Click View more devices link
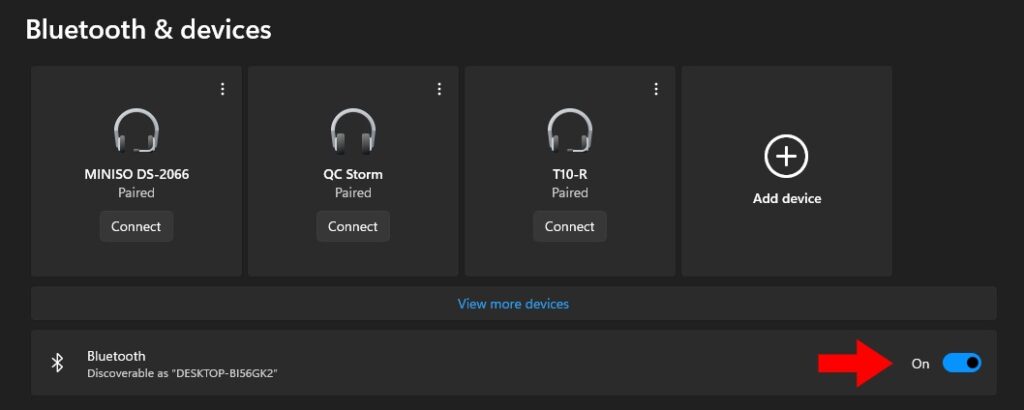Viewport: 1024px width, 410px height. click(513, 303)
